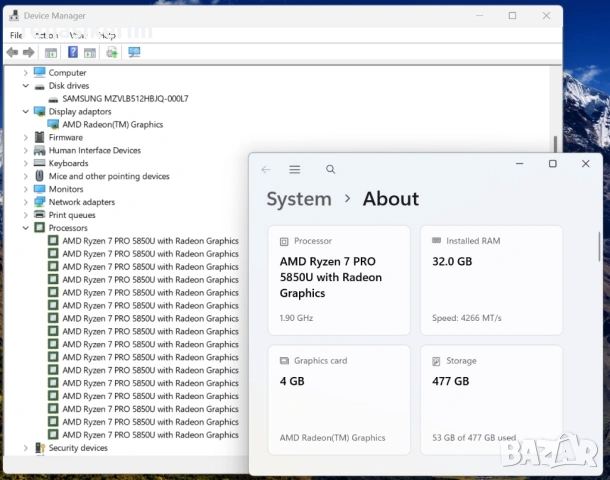Click the Keyboards category icon
Image resolution: width=610 pixels, height=480 pixels.
[x=39, y=163]
